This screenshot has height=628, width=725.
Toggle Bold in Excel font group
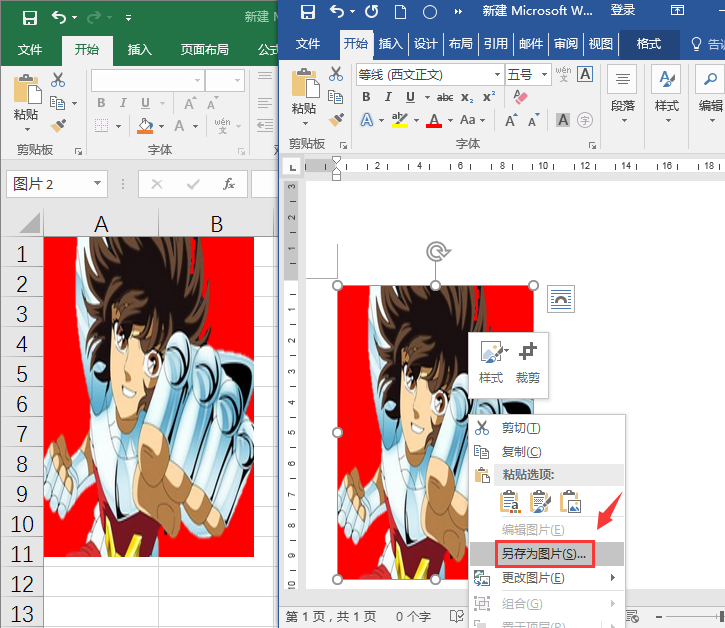(x=101, y=103)
